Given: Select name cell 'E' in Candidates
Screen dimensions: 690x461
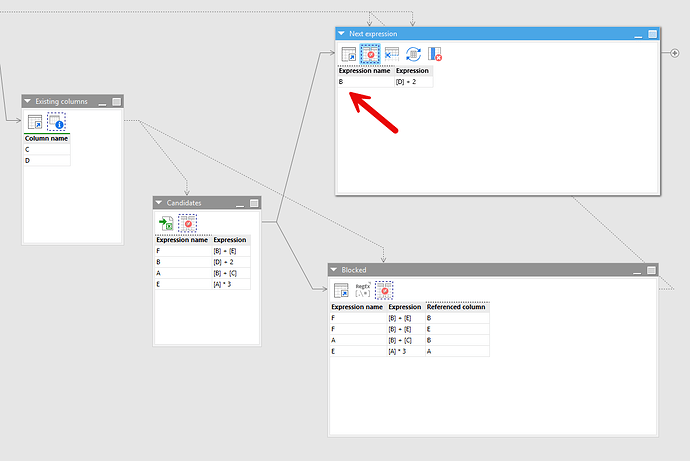Looking at the screenshot, I should 183,284.
